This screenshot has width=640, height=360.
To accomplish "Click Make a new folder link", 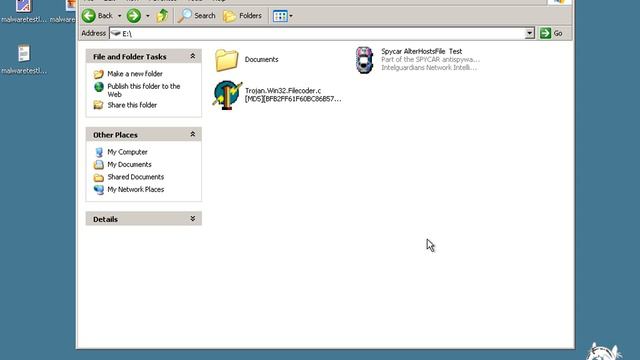I will pyautogui.click(x=135, y=74).
